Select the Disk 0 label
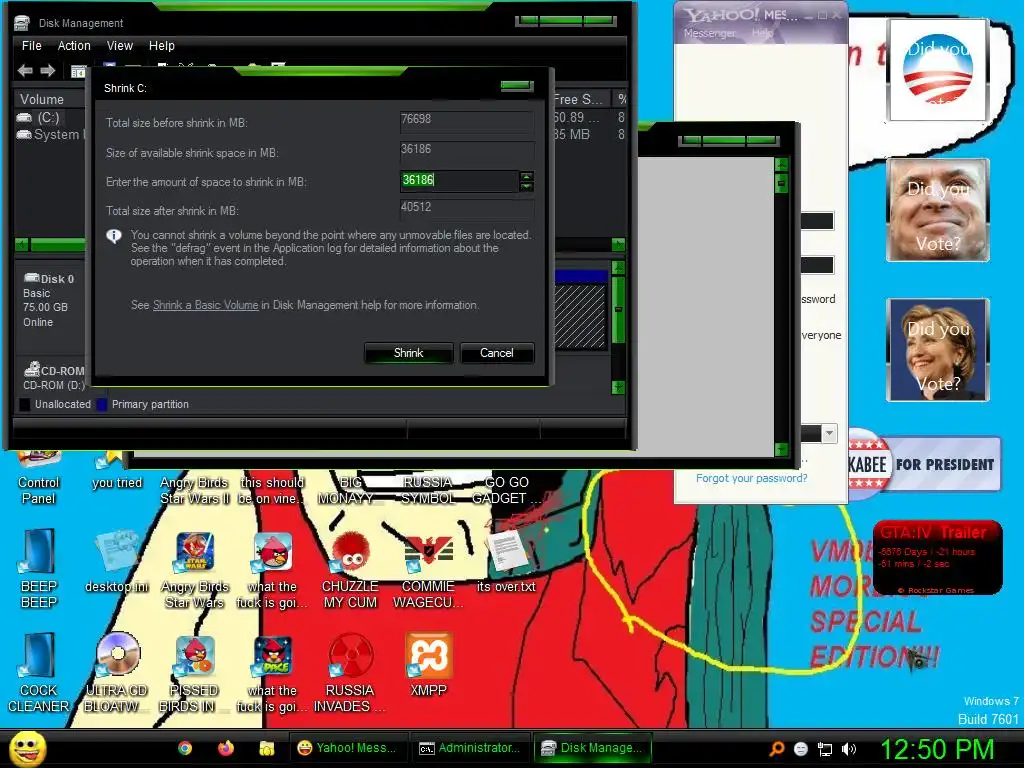 50,279
